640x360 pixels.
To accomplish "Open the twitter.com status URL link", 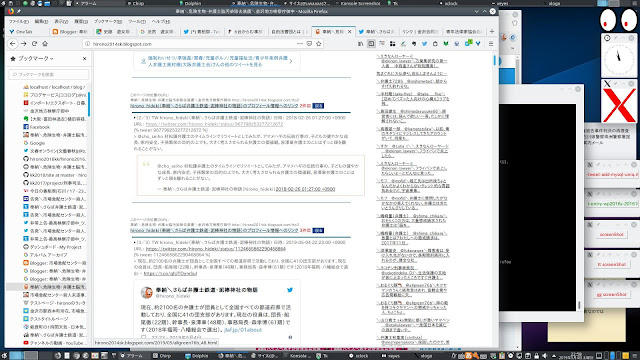I will (216, 249).
